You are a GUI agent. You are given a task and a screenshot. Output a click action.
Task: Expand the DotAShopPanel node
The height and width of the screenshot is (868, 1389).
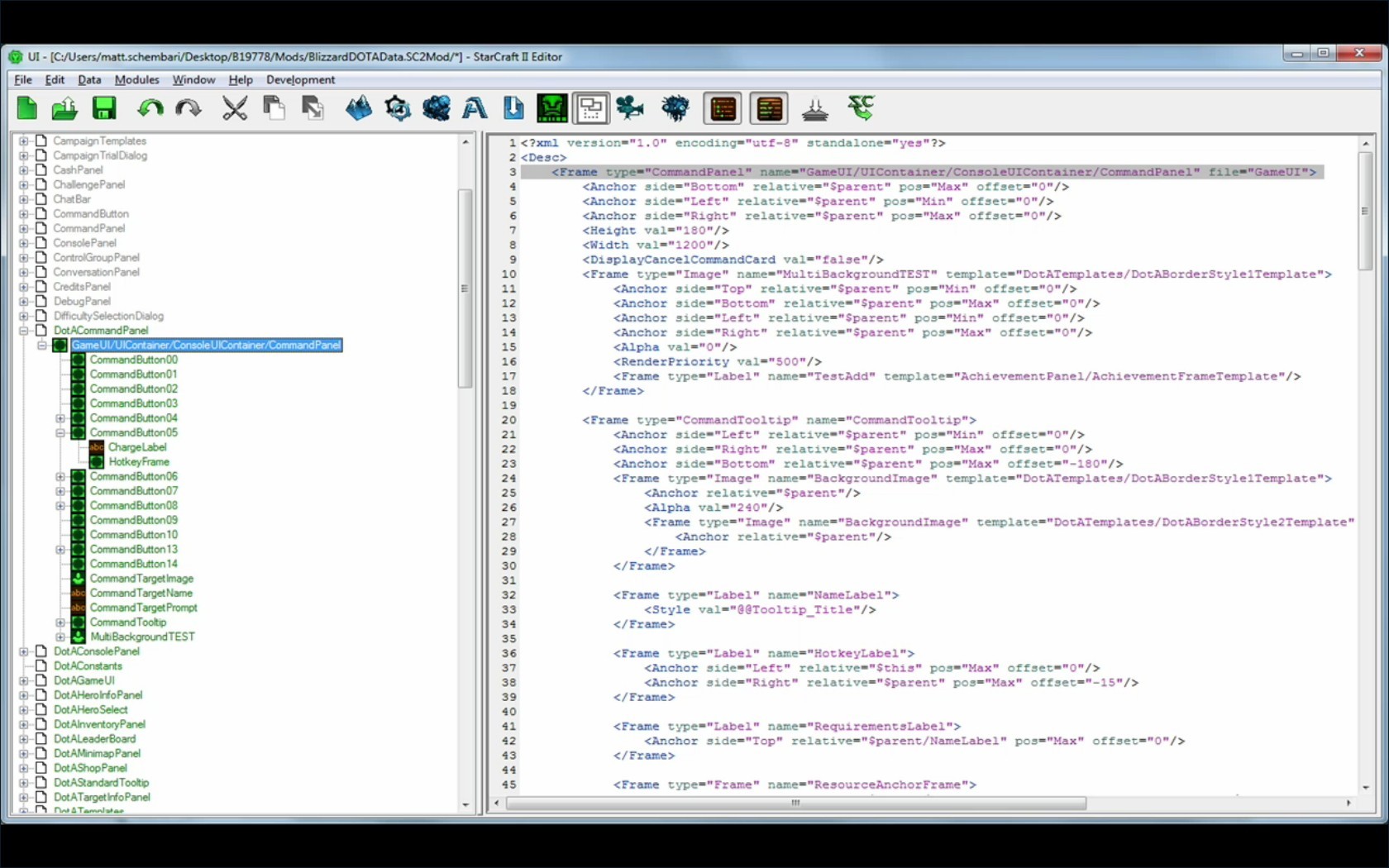(23, 768)
